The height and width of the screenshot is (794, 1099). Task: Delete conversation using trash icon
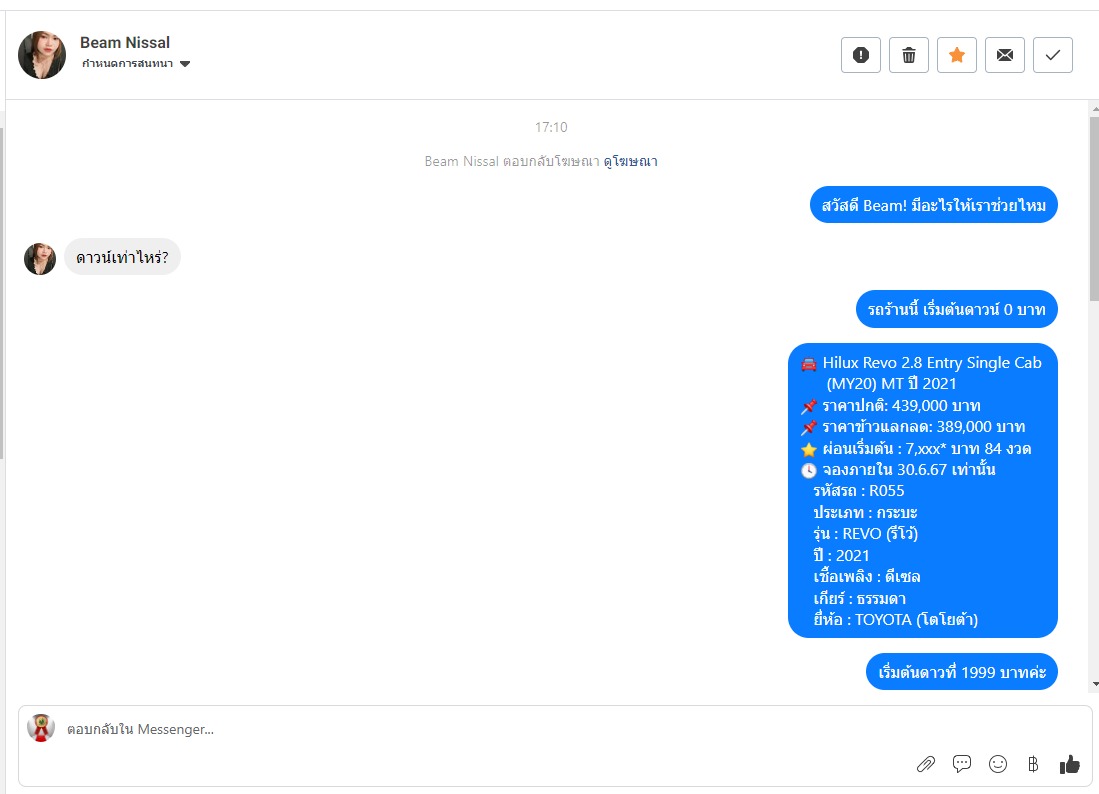(x=908, y=55)
